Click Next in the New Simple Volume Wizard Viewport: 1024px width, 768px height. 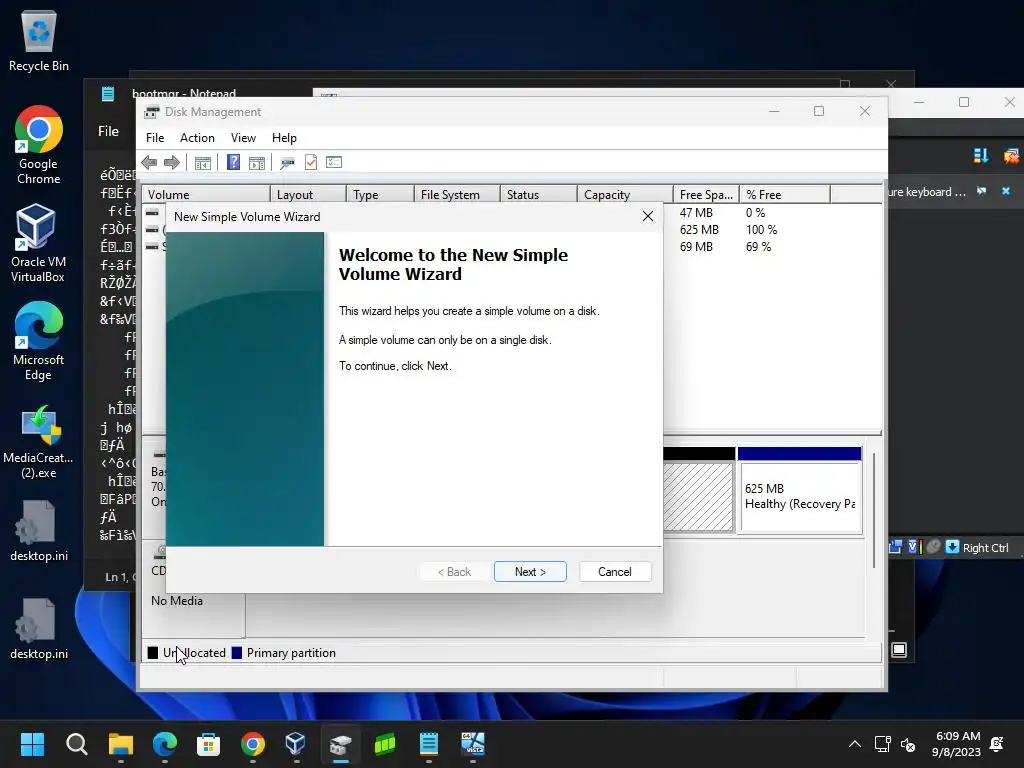coord(530,571)
